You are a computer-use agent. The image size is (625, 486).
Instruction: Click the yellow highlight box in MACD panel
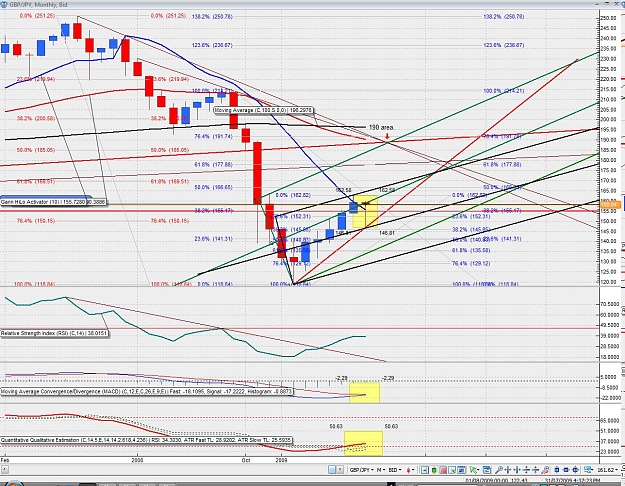point(364,392)
